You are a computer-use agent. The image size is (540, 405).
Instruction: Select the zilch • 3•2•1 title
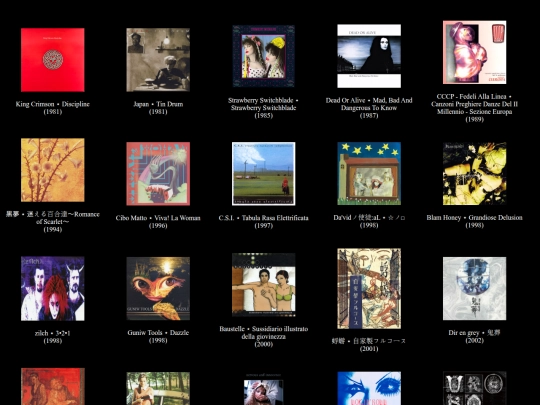tap(53, 333)
